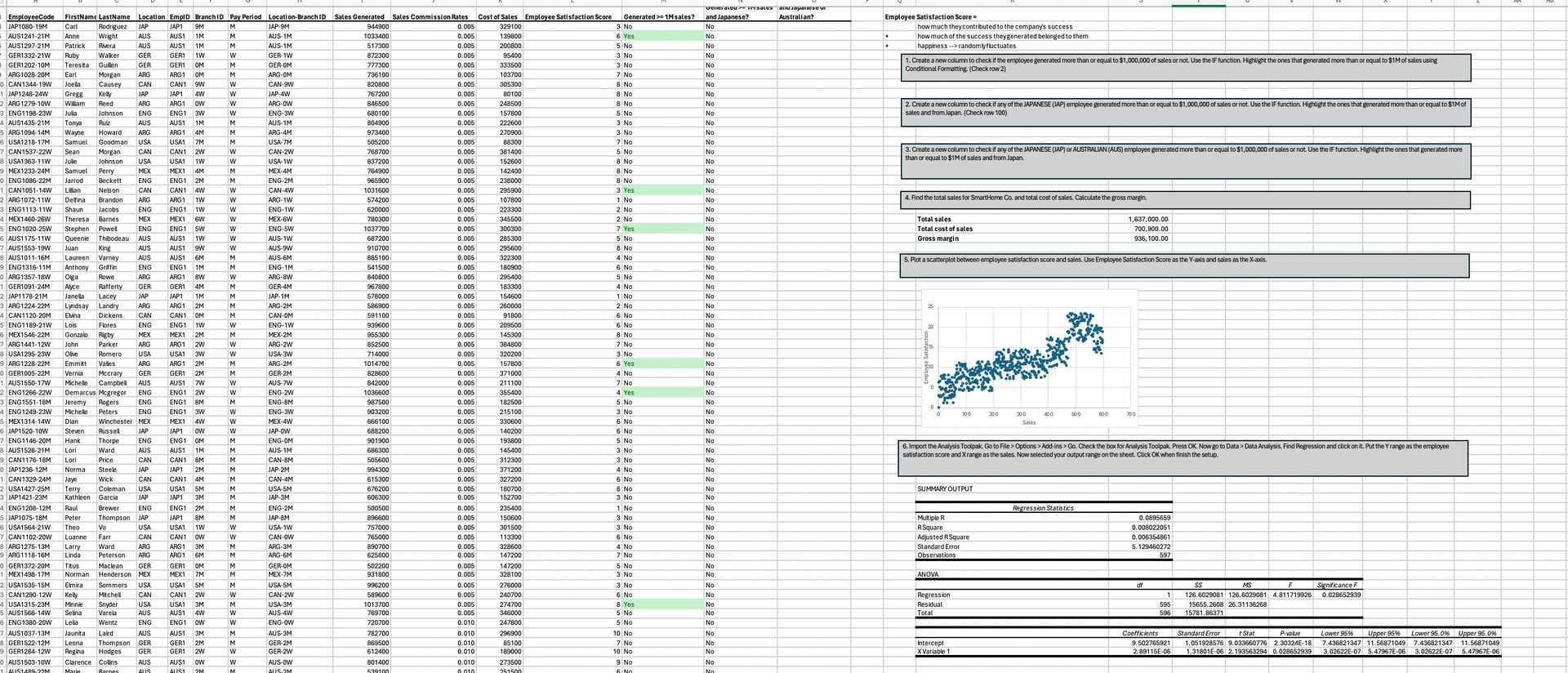The height and width of the screenshot is (673, 1568).
Task: Select instruction box 6 about Analysis Toolpak
Action: pyautogui.click(x=1184, y=458)
